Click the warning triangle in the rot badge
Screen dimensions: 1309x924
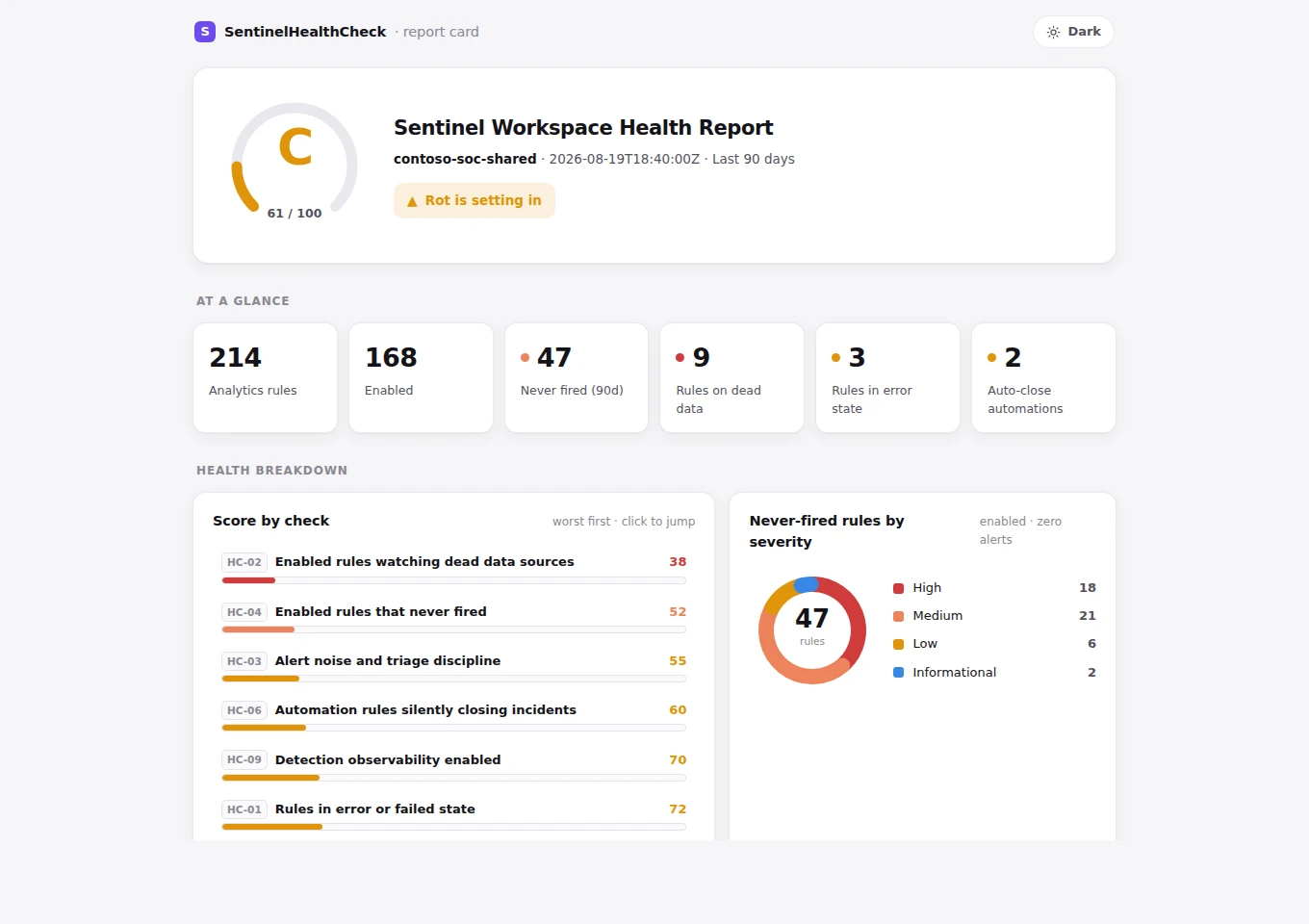[412, 201]
